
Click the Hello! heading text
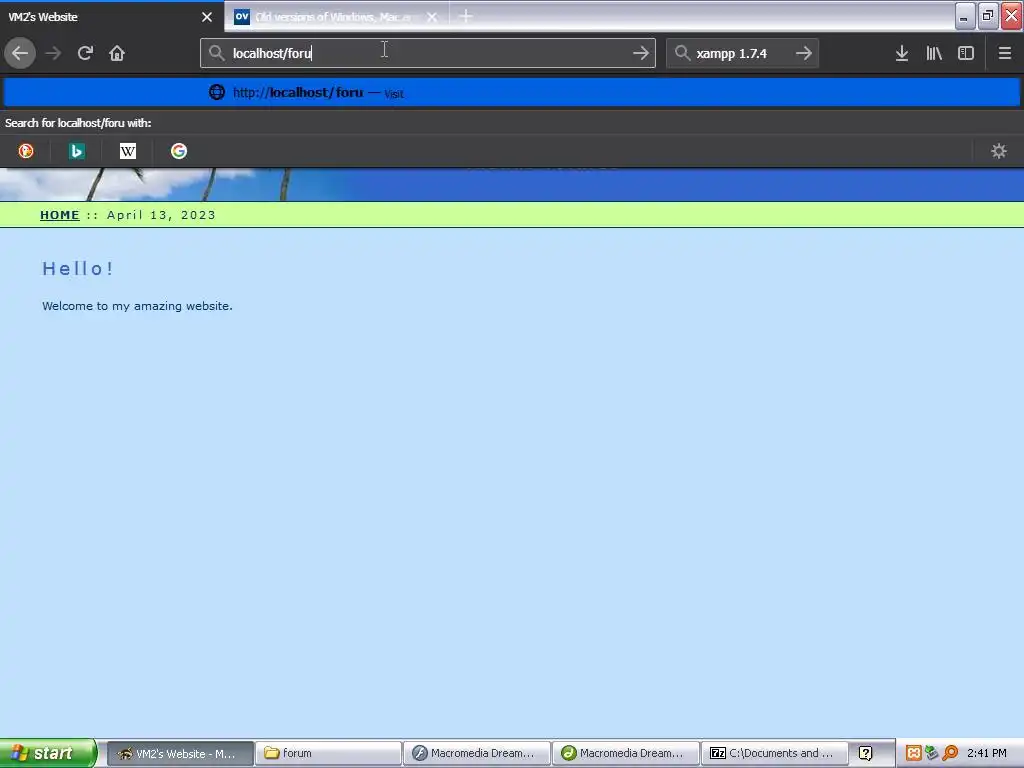click(78, 268)
